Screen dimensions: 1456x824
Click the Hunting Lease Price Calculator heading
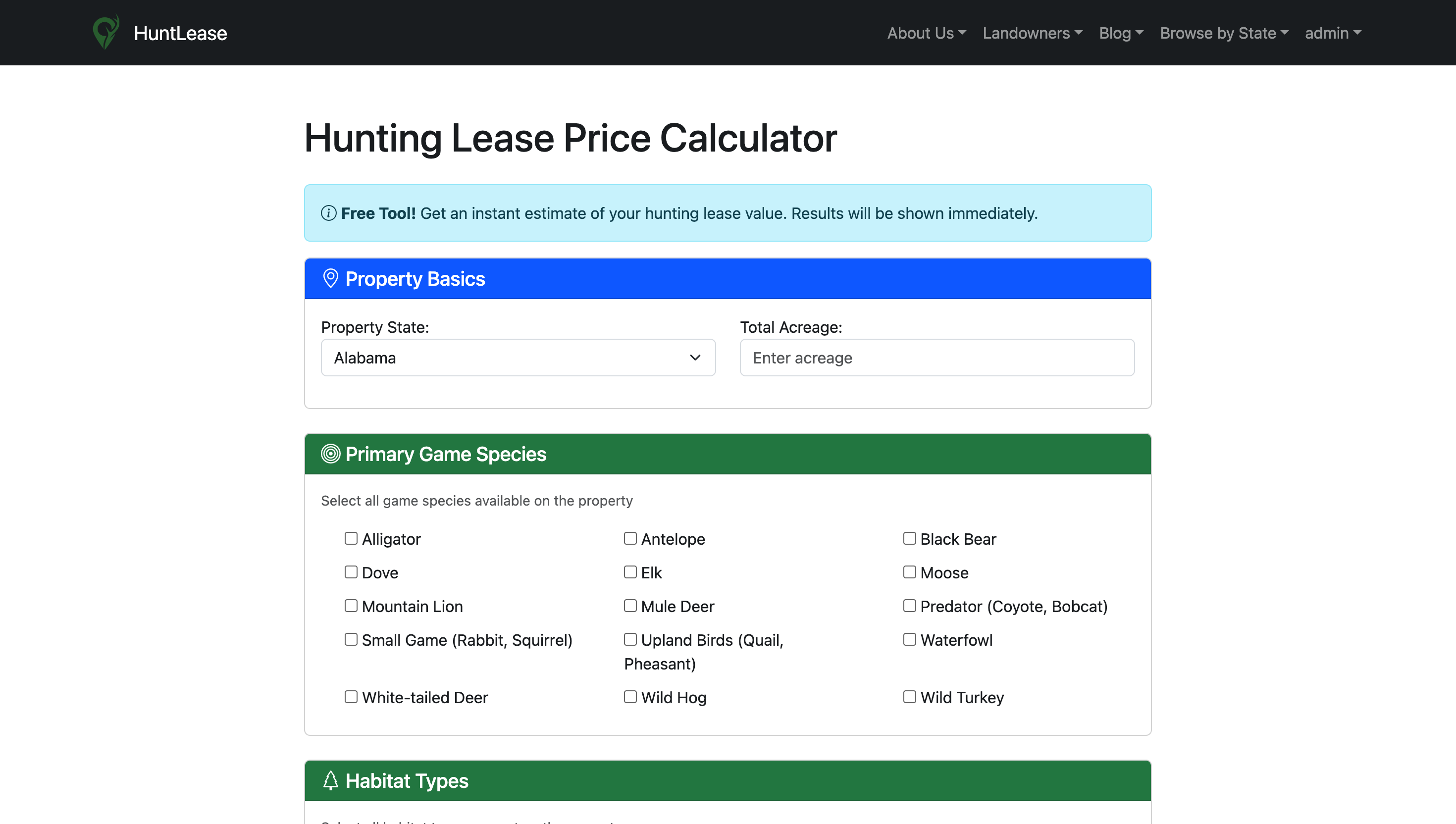pyautogui.click(x=571, y=138)
